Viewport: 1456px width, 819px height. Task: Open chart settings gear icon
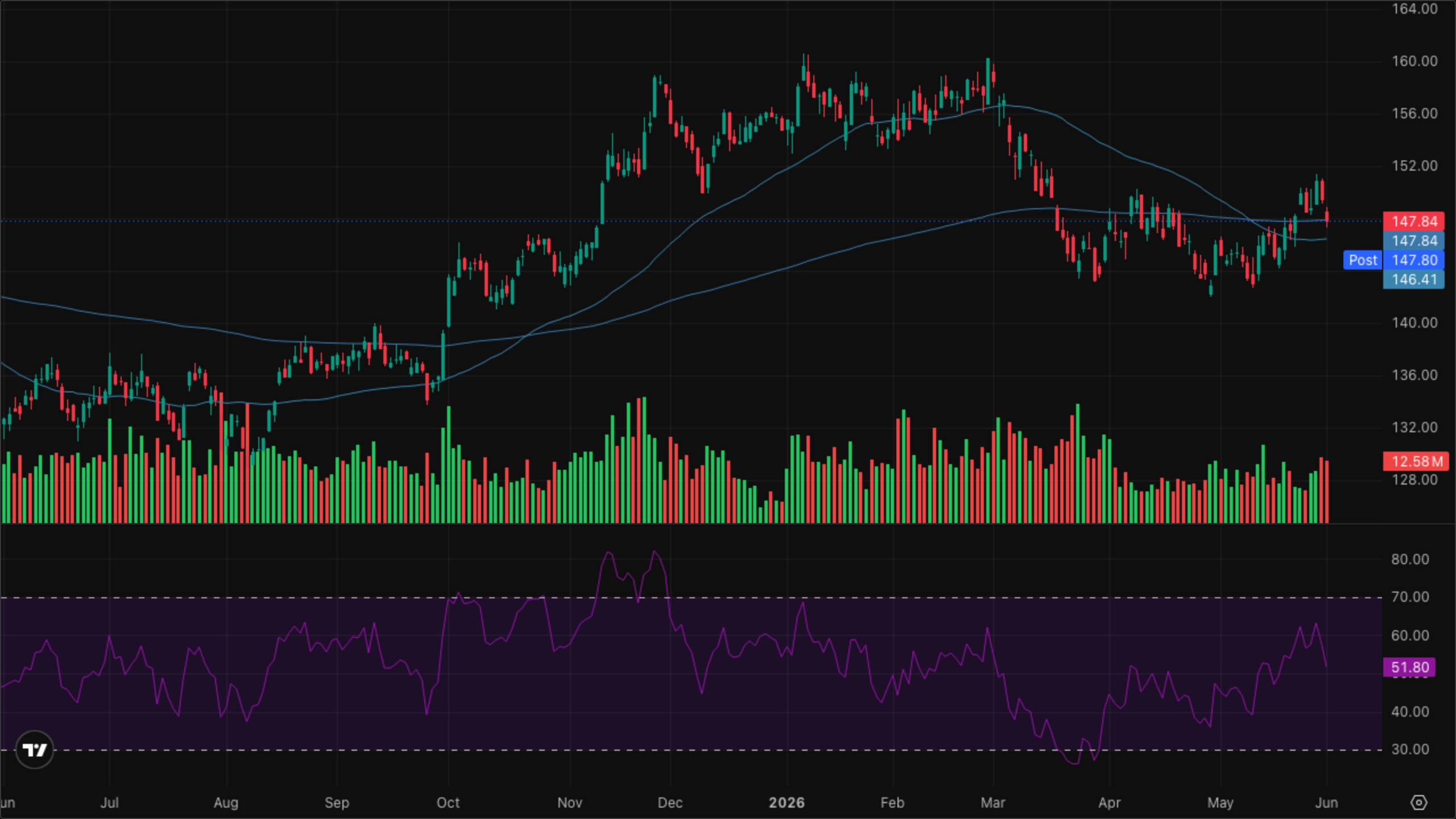[x=1419, y=803]
